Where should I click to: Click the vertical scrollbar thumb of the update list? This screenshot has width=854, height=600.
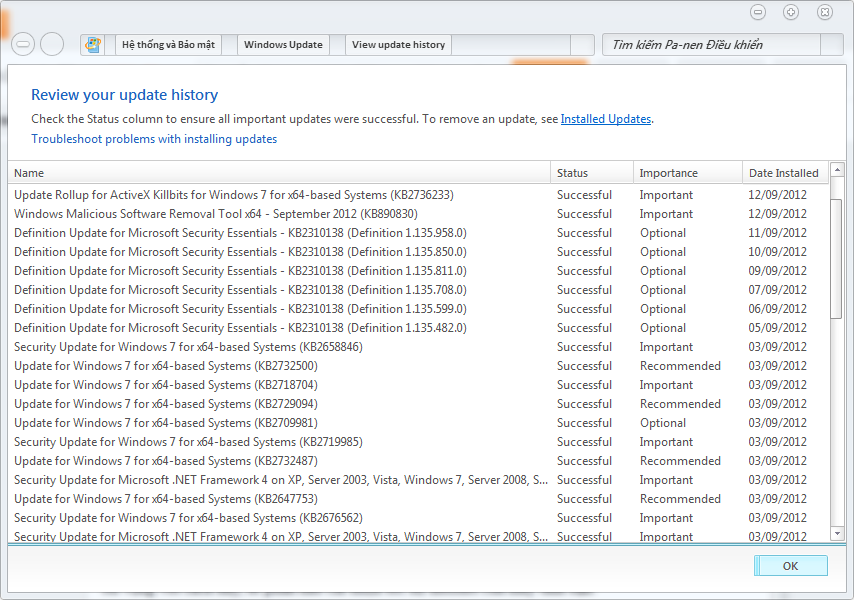click(x=837, y=250)
